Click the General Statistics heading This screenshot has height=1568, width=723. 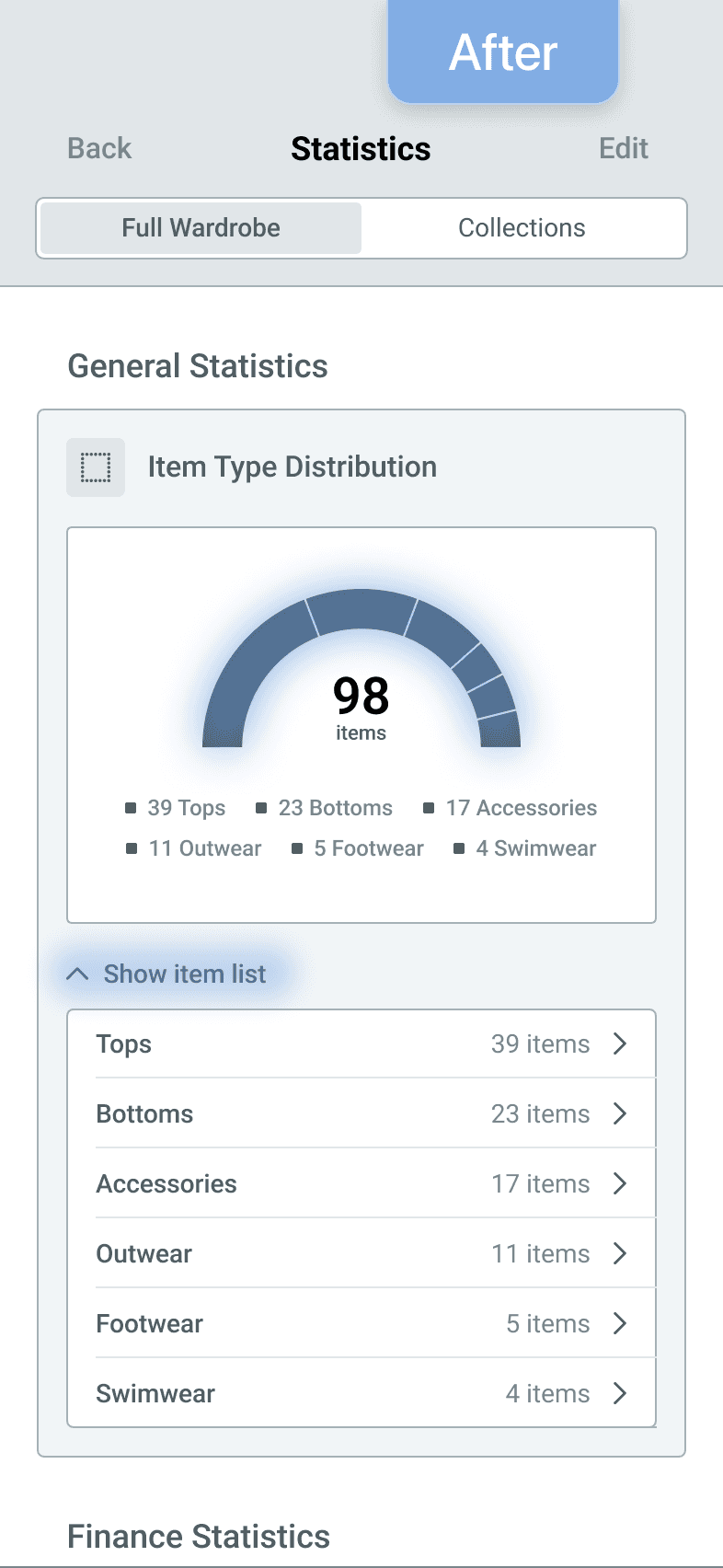[x=198, y=366]
